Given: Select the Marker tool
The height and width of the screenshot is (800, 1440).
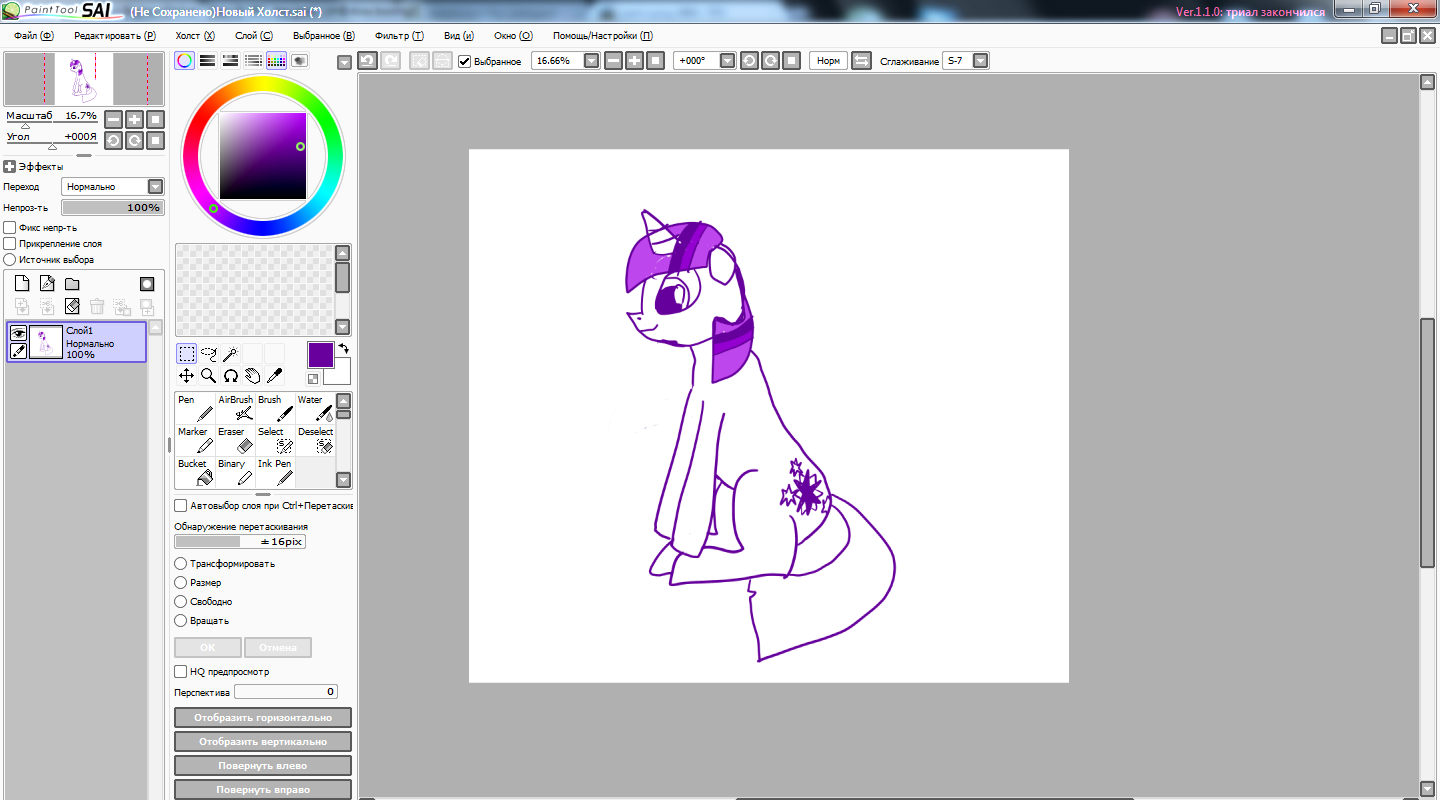Looking at the screenshot, I should pos(195,440).
